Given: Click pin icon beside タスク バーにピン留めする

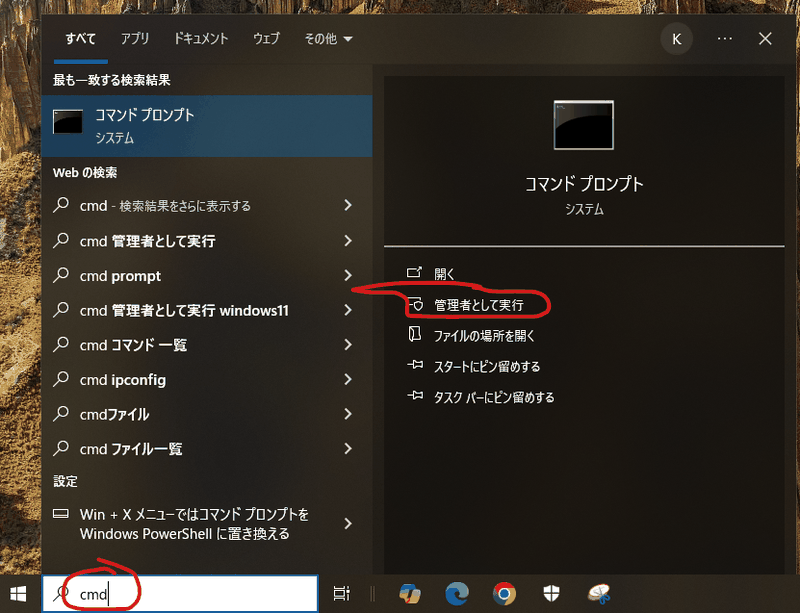Looking at the screenshot, I should pyautogui.click(x=415, y=396).
